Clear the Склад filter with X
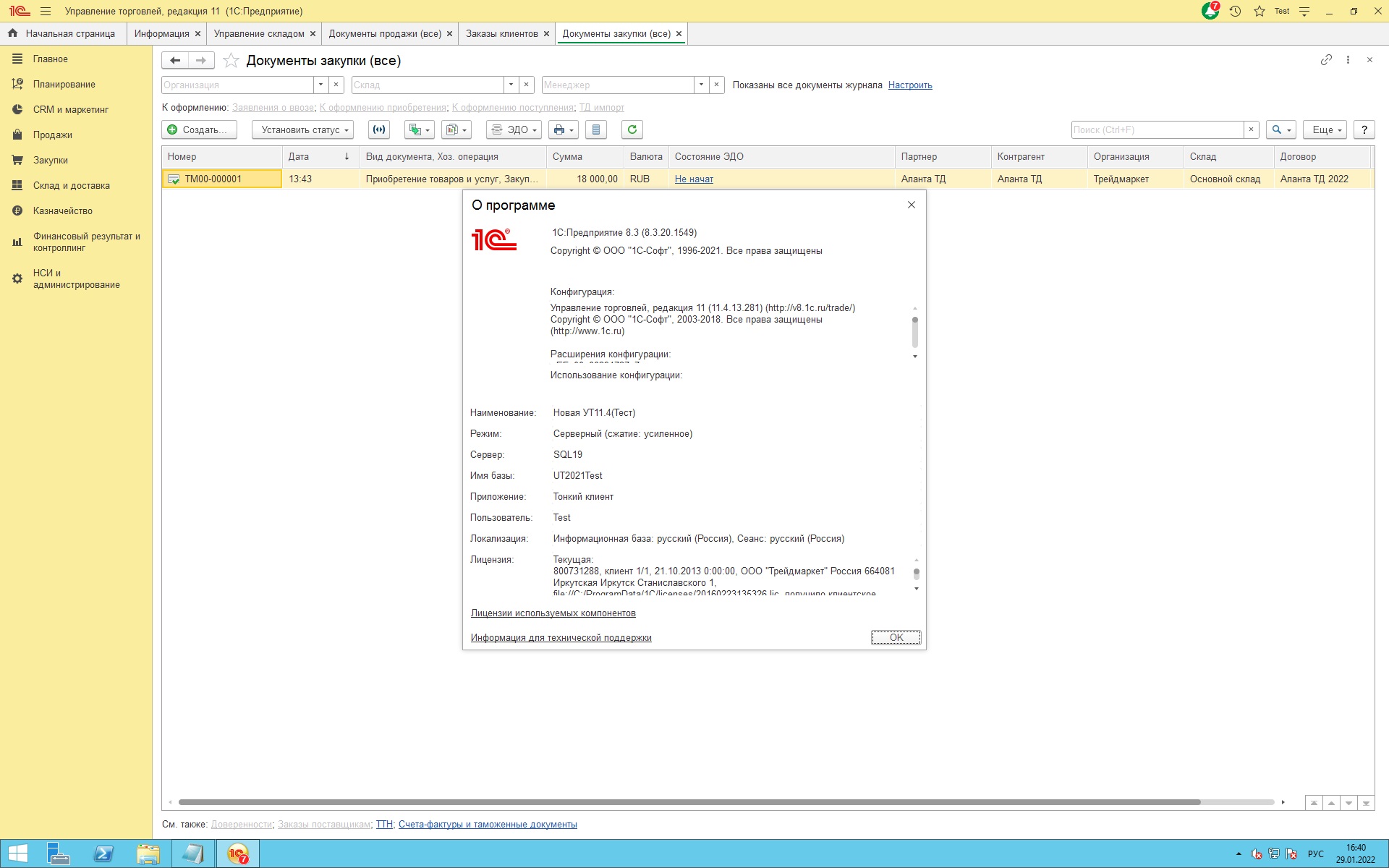Viewport: 1389px width, 868px height. coord(527,85)
